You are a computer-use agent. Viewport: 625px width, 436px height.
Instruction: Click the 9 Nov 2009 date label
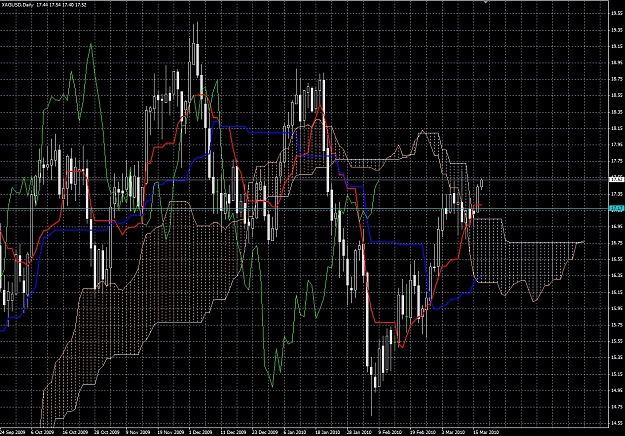click(x=138, y=432)
